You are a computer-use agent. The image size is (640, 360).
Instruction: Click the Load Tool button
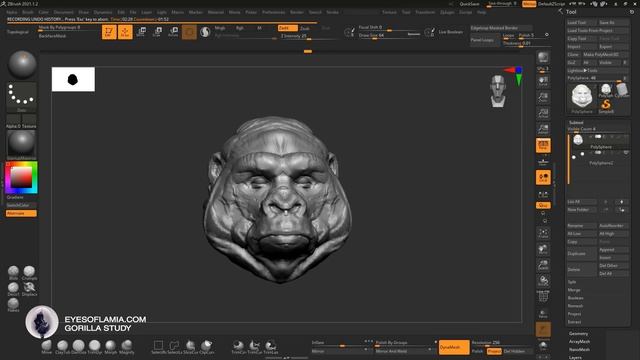pos(581,22)
